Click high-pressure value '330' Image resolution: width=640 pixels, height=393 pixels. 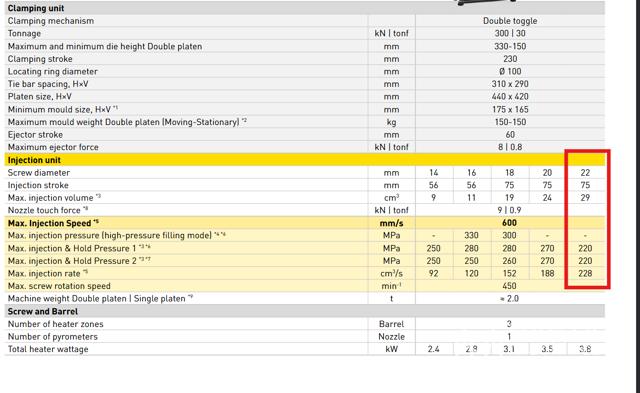pyautogui.click(x=471, y=235)
